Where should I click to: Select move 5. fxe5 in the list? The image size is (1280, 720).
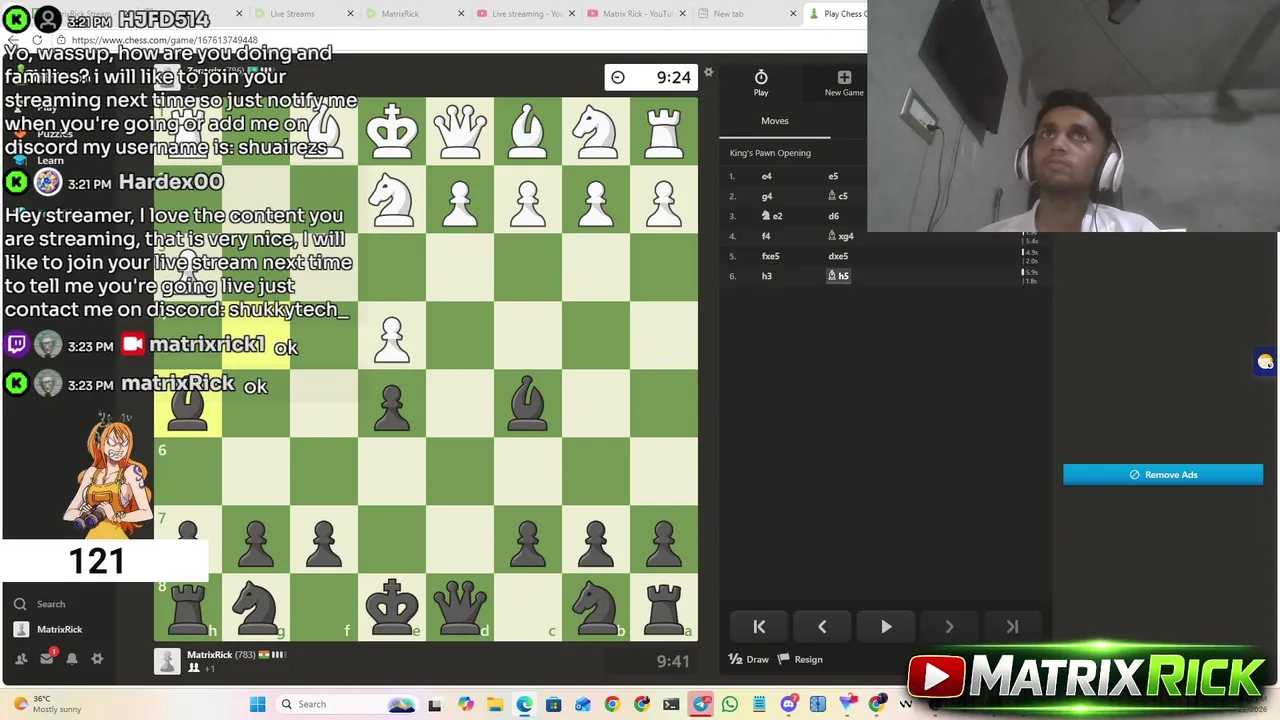pos(770,256)
